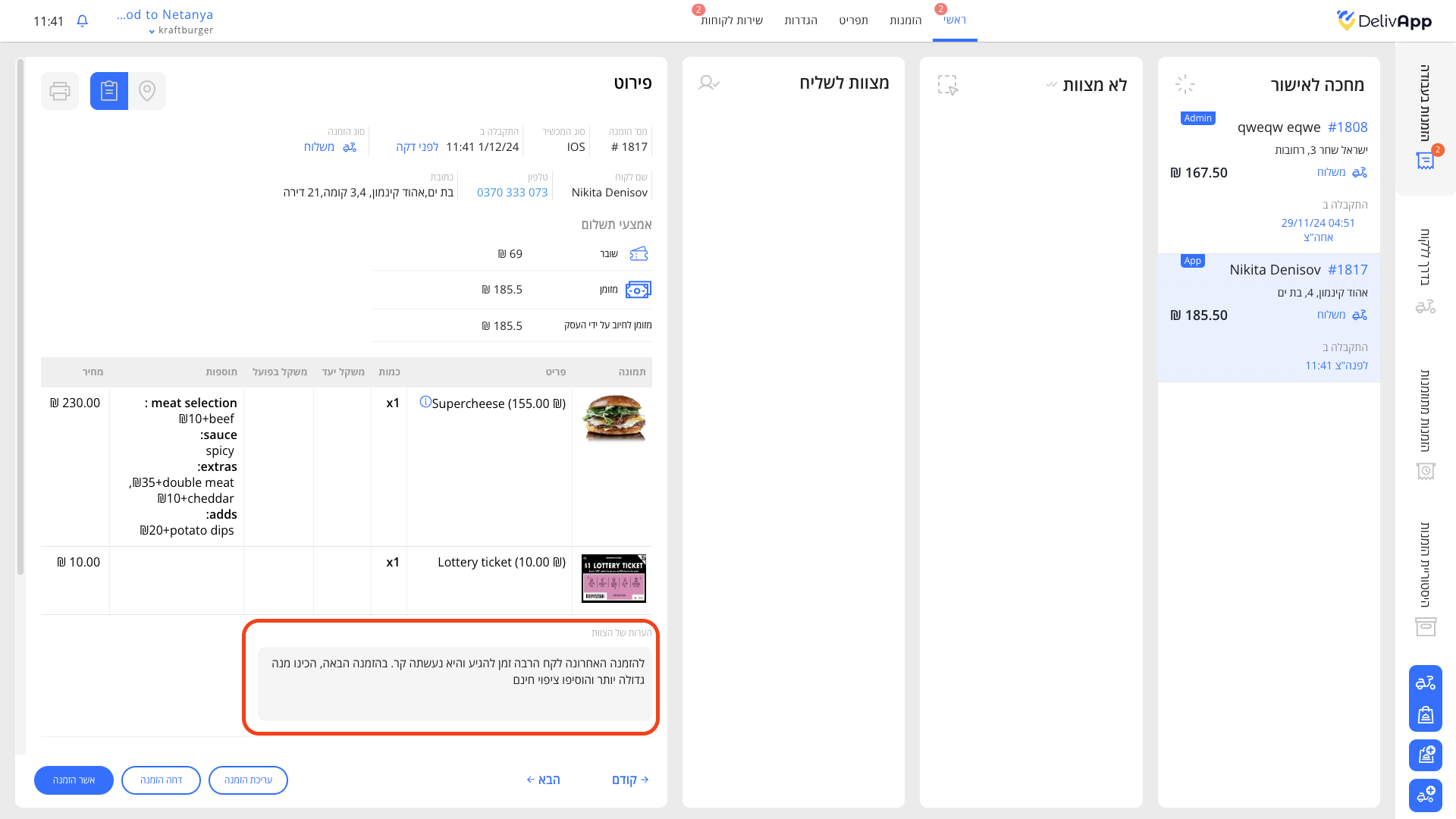Select the order details clipboard view

click(109, 91)
